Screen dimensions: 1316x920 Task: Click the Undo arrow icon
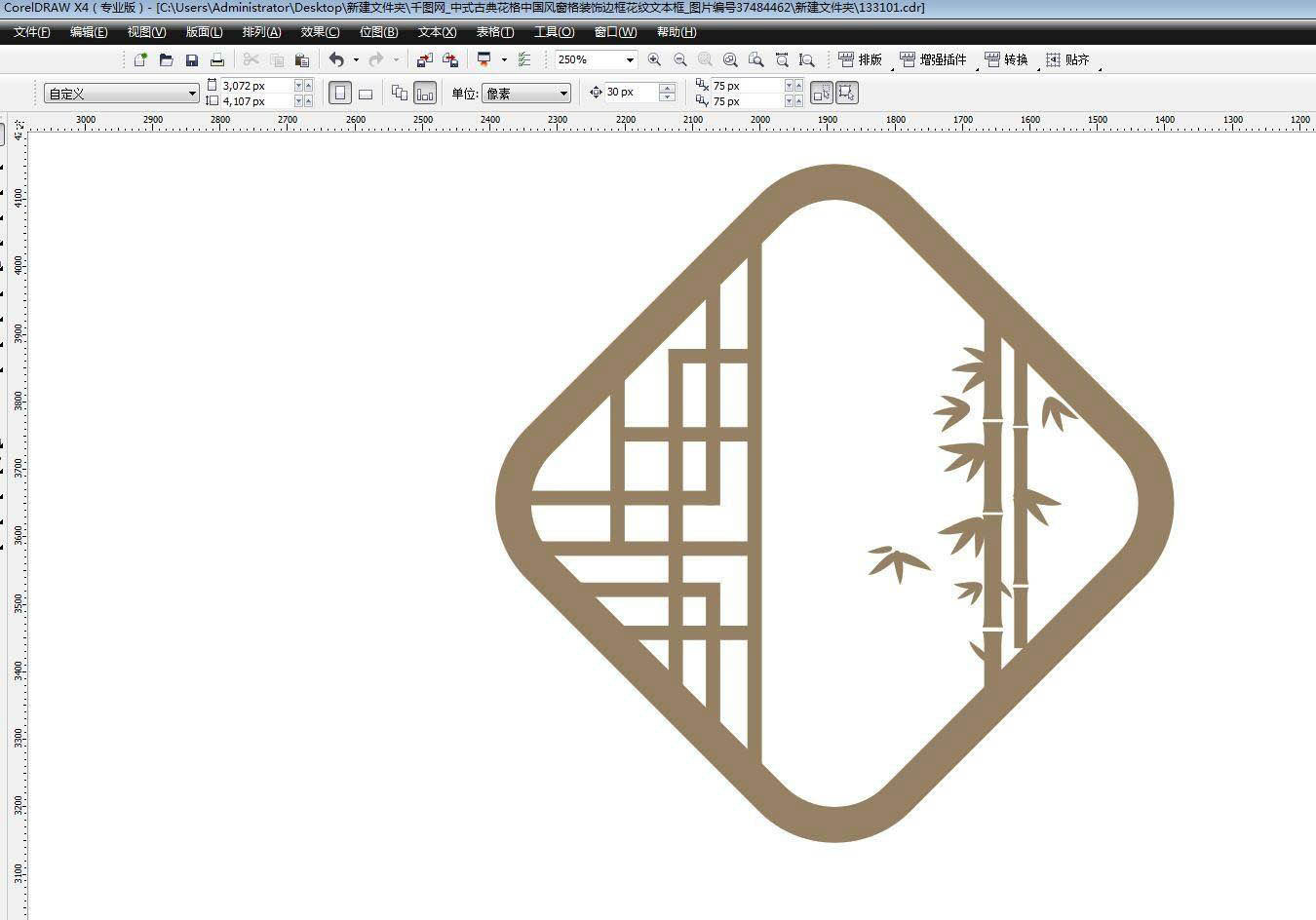pyautogui.click(x=336, y=59)
